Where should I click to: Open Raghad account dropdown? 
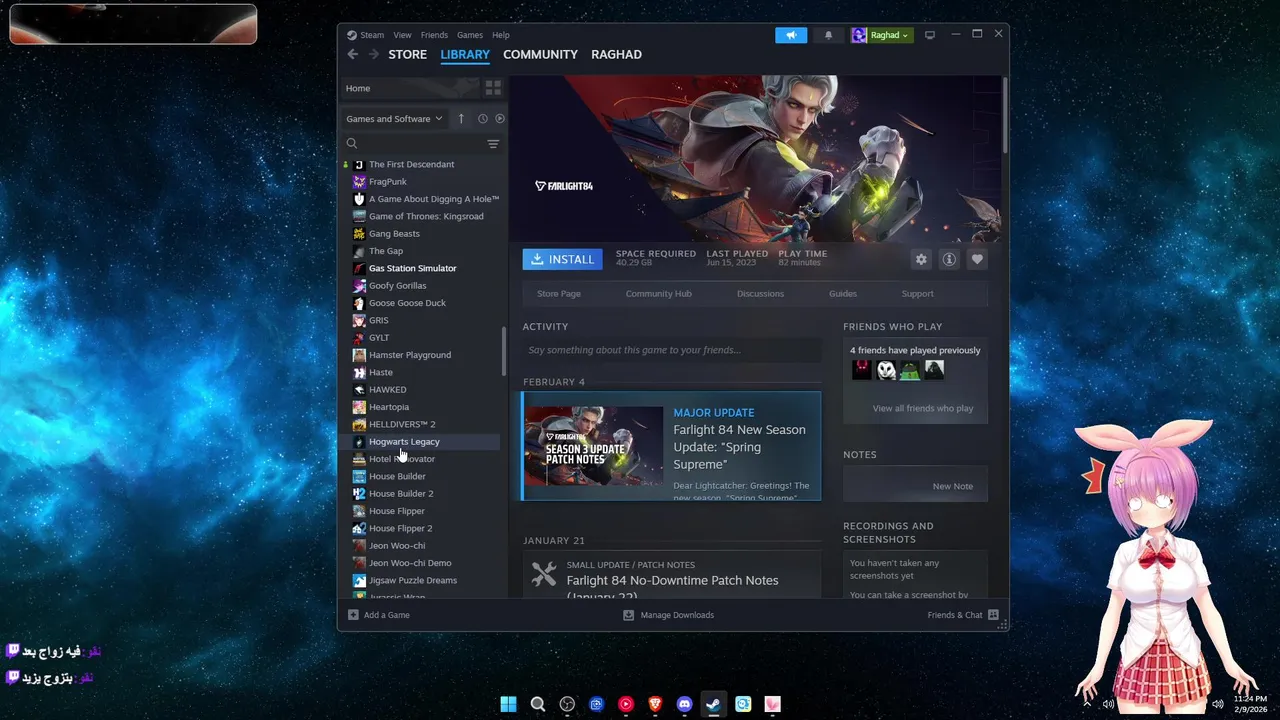click(881, 35)
